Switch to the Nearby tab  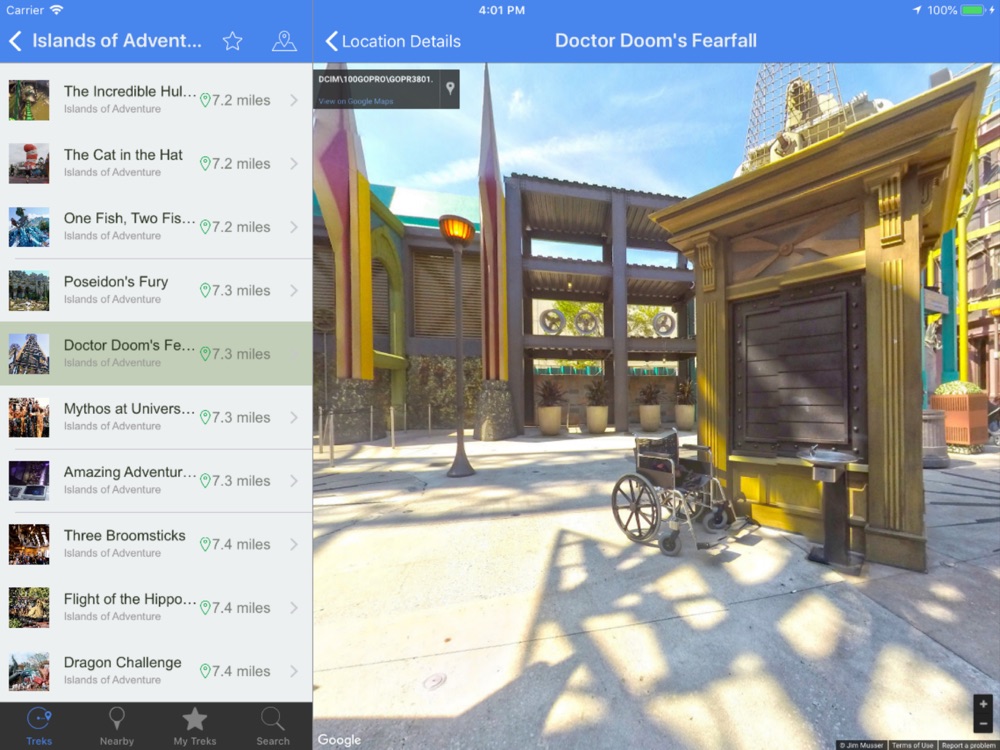point(117,726)
